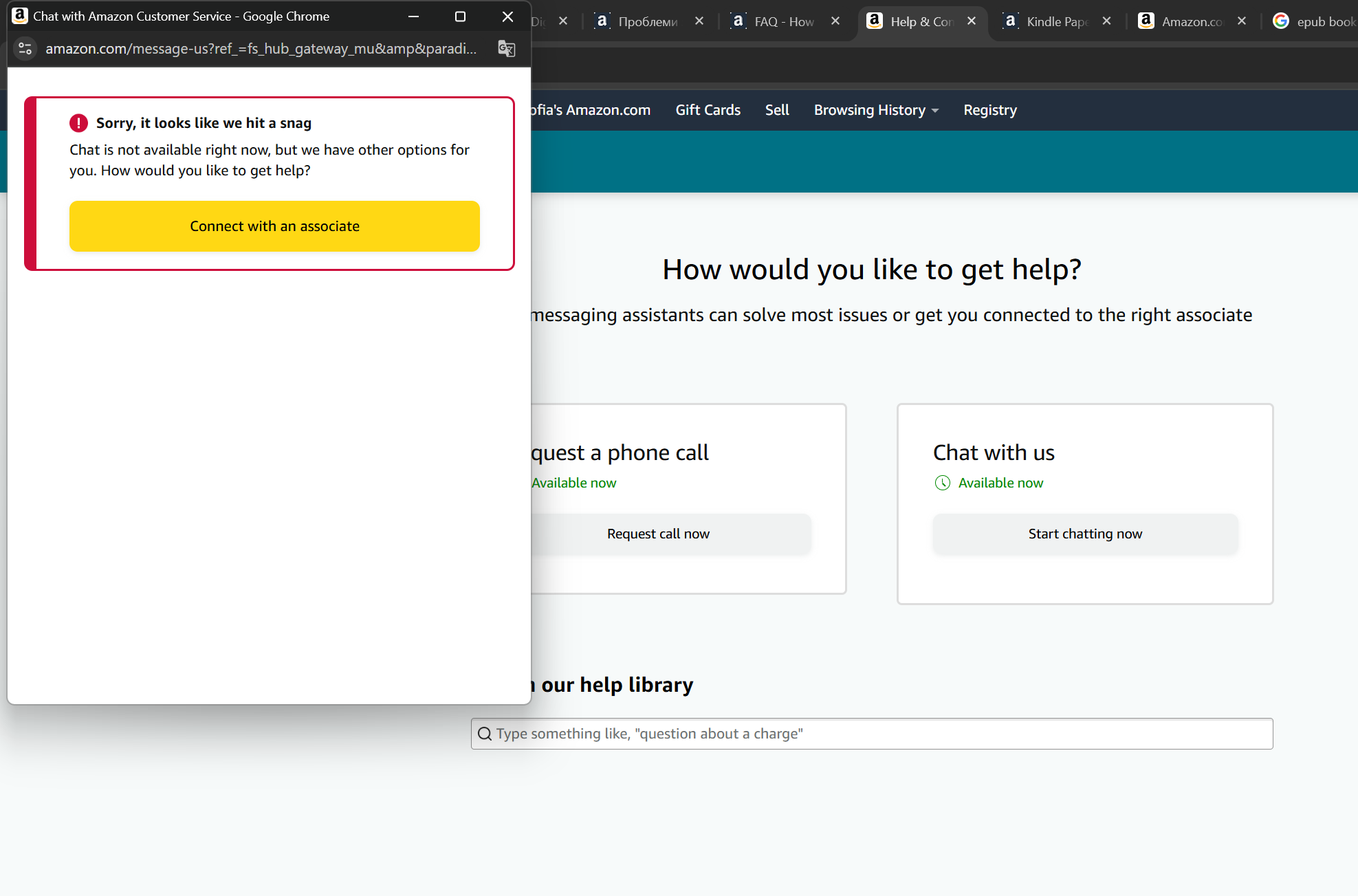This screenshot has height=896, width=1358.
Task: Click the search magnifier icon in help library
Action: click(485, 734)
